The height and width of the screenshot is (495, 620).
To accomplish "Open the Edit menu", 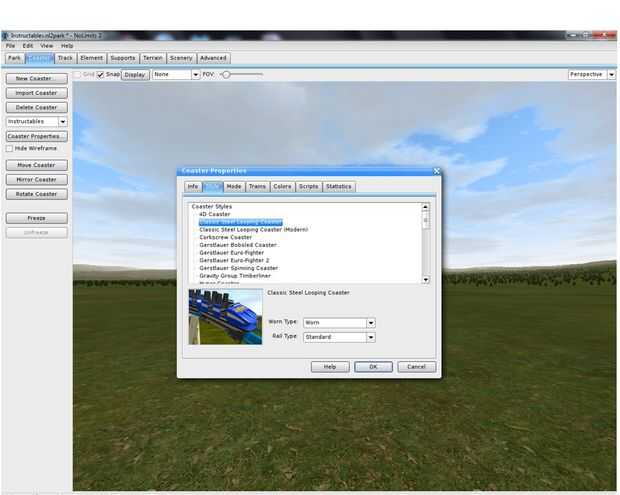I will click(x=28, y=46).
